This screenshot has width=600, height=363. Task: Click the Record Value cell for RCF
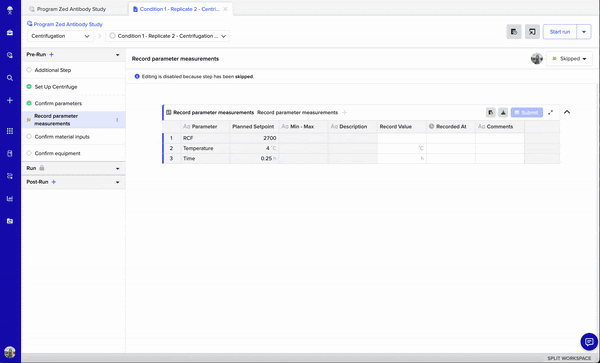click(x=402, y=138)
